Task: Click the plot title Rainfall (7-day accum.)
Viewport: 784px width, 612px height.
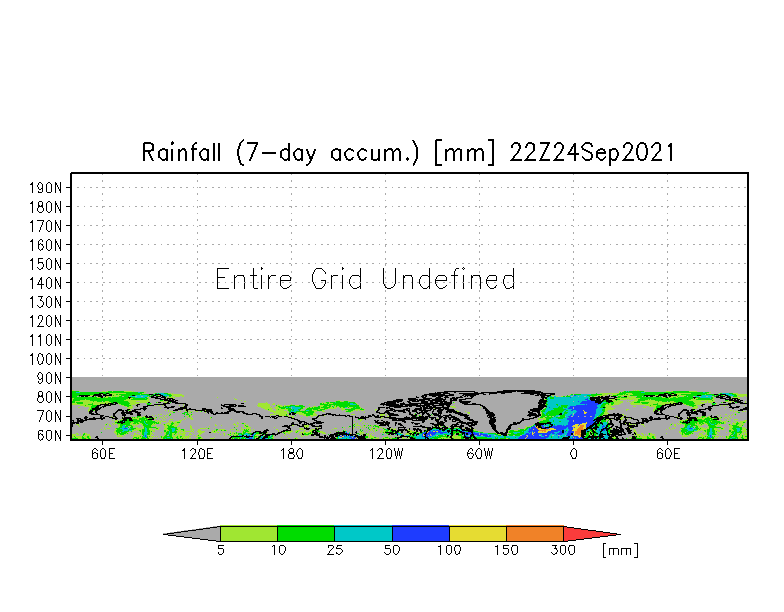Action: (x=280, y=152)
